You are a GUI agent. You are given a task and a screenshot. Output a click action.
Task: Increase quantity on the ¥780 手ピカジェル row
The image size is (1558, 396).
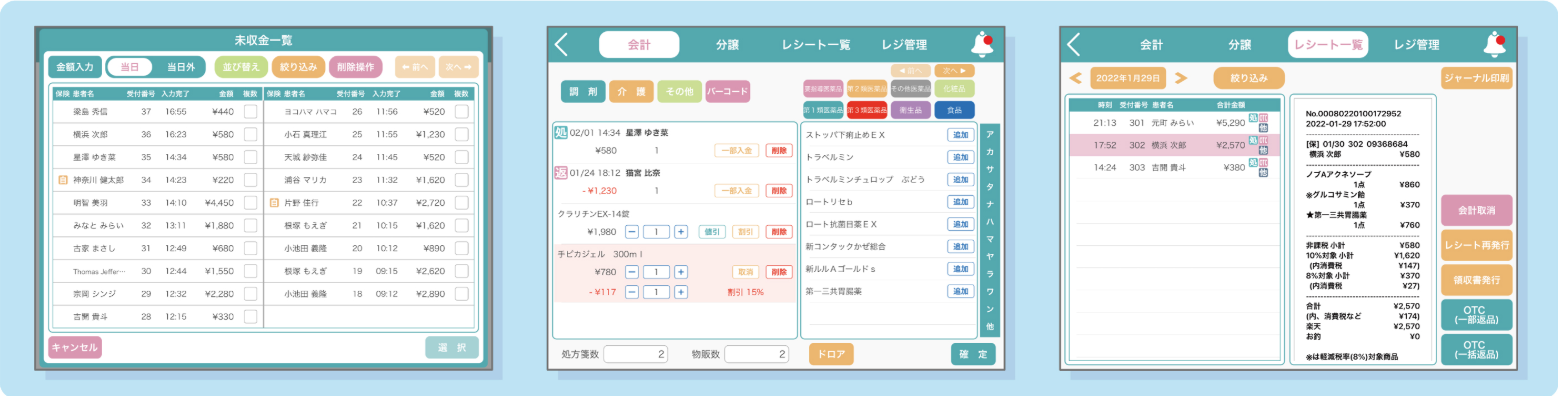pyautogui.click(x=680, y=272)
